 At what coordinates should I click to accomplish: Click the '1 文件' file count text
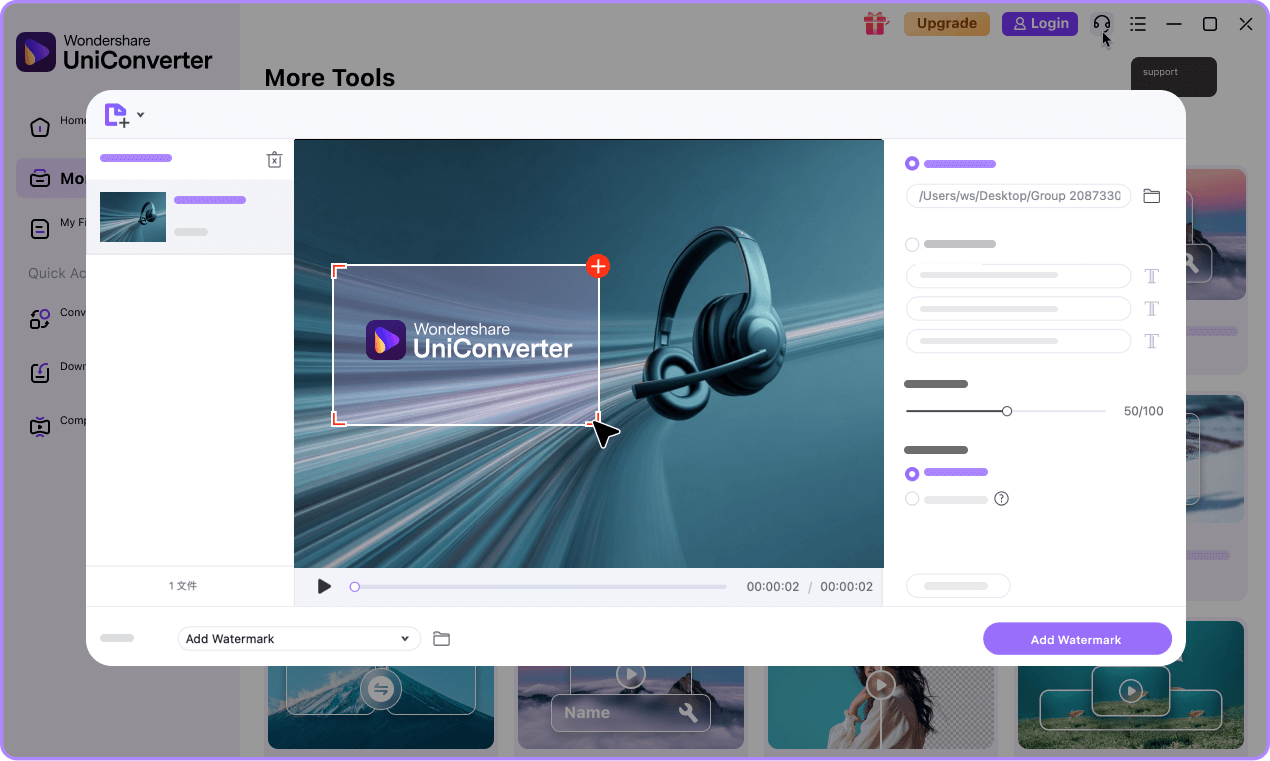pos(183,586)
